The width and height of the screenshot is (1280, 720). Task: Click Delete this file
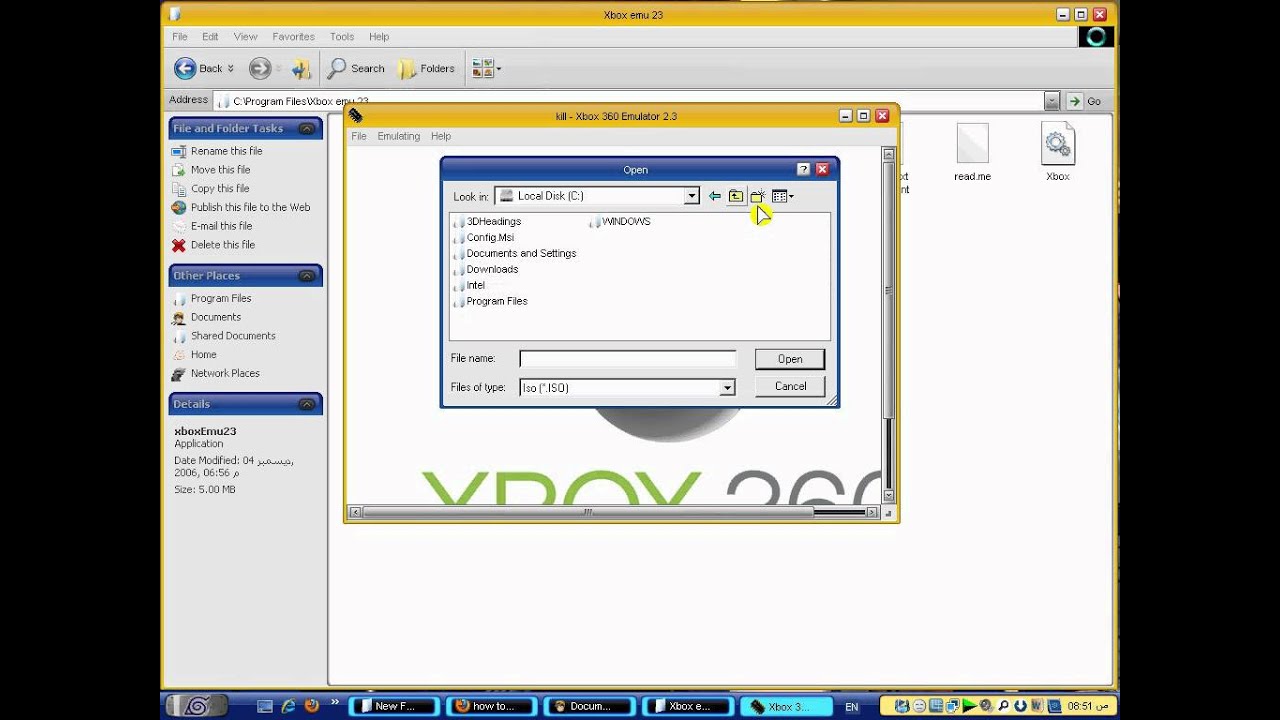[222, 245]
